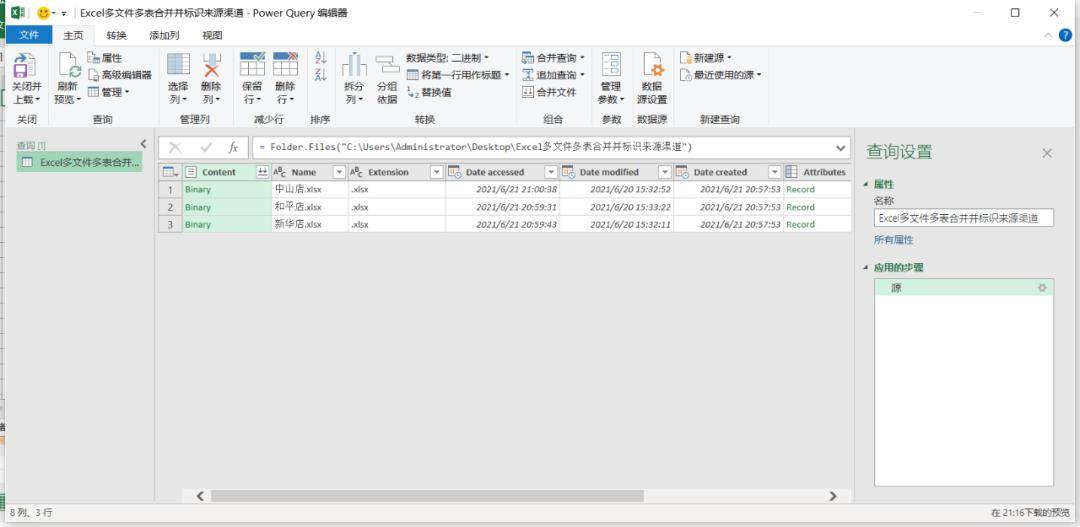Open the Extension column filter dropdown
This screenshot has height=527, width=1080.
[x=437, y=172]
